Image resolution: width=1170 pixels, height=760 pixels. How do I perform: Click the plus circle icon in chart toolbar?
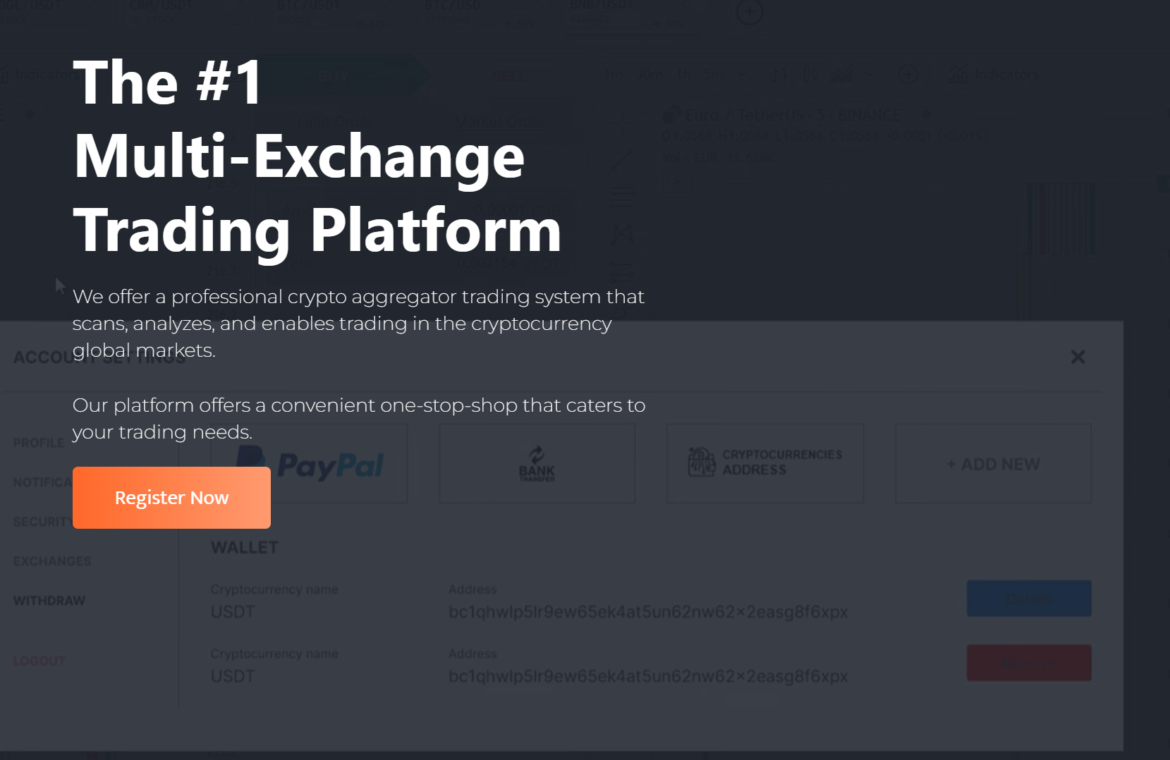908,75
